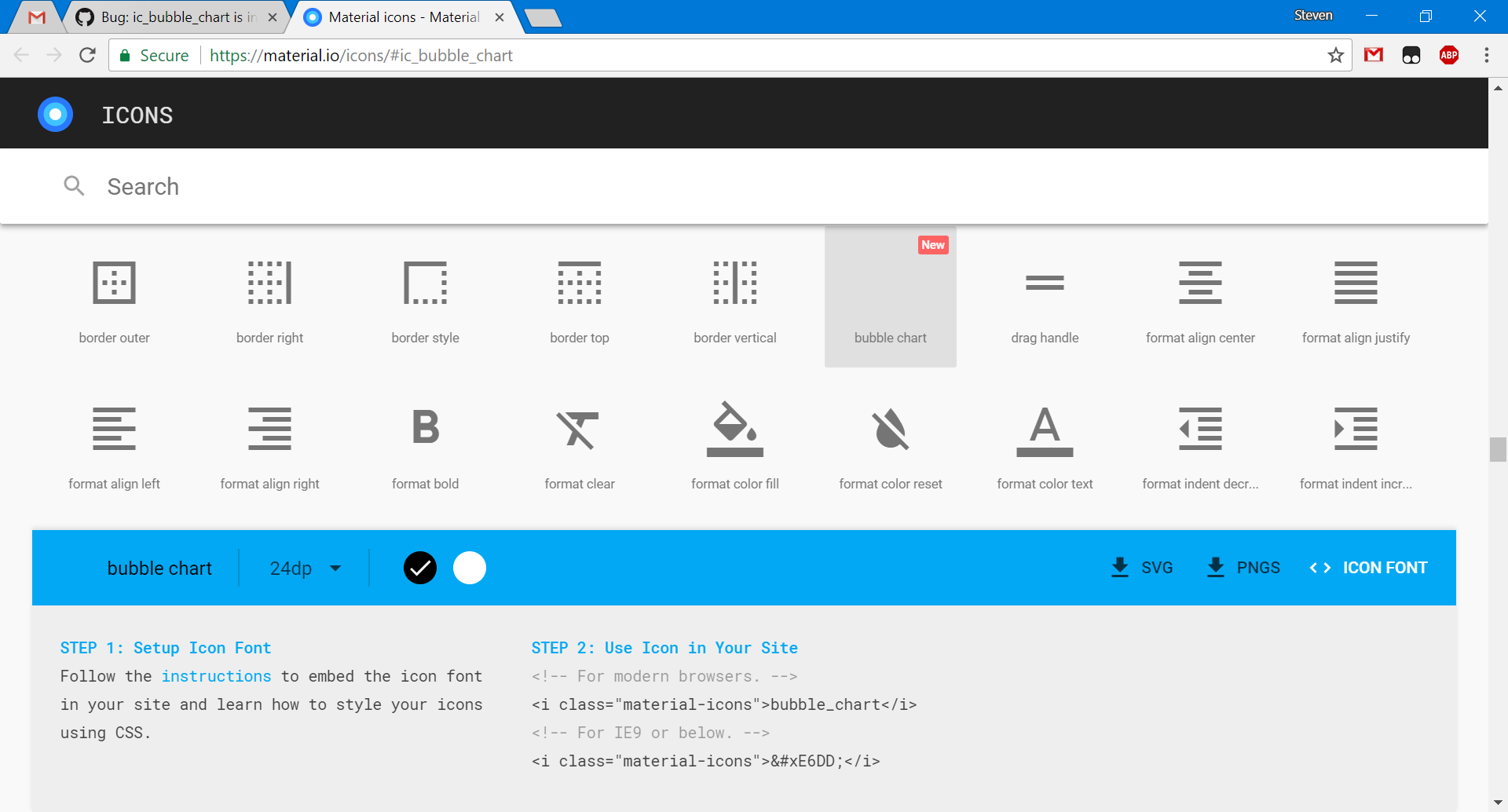
Task: Reload the current page
Action: click(x=88, y=55)
